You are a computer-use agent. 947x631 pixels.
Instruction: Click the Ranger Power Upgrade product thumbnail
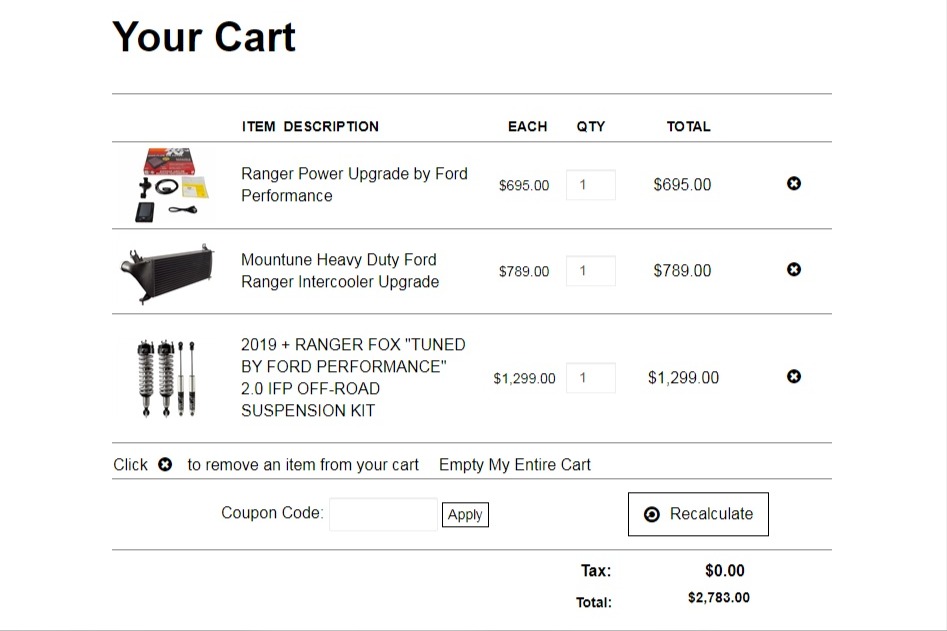[x=168, y=185]
